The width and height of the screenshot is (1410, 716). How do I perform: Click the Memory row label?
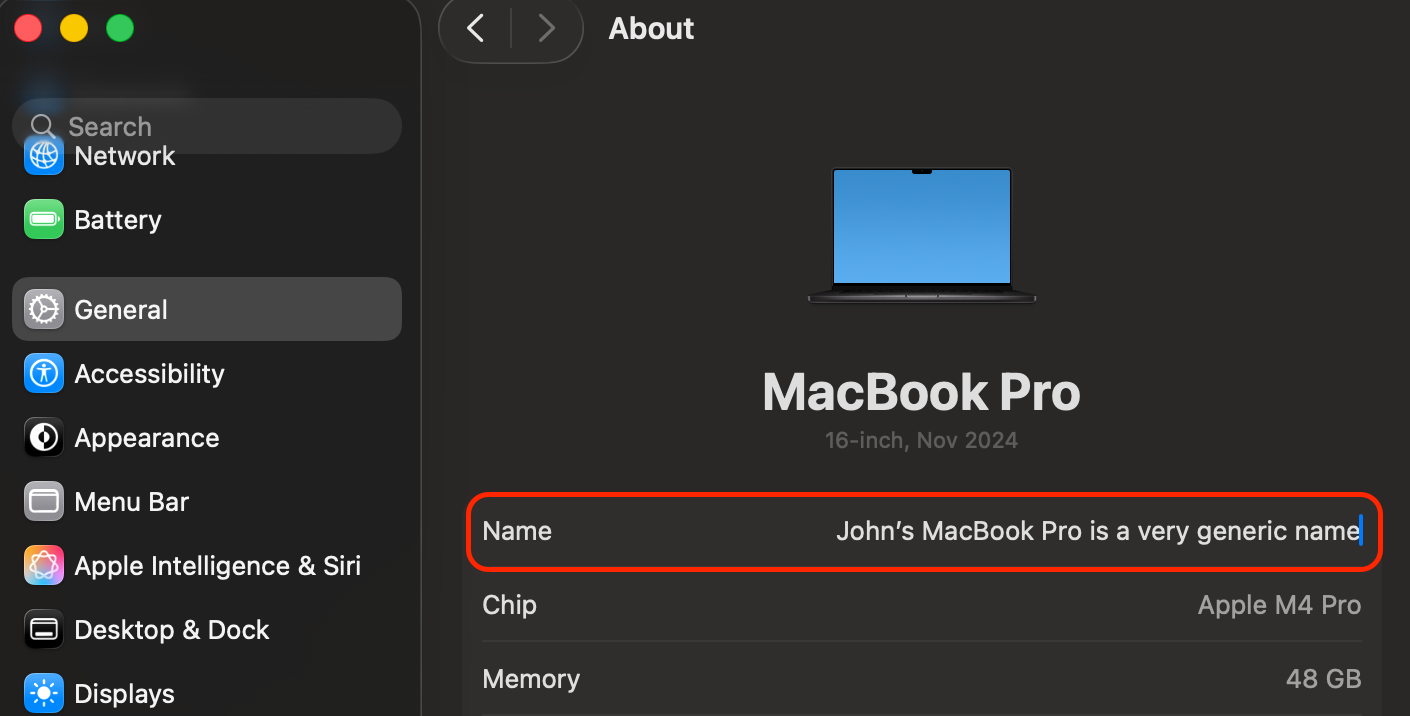(531, 679)
